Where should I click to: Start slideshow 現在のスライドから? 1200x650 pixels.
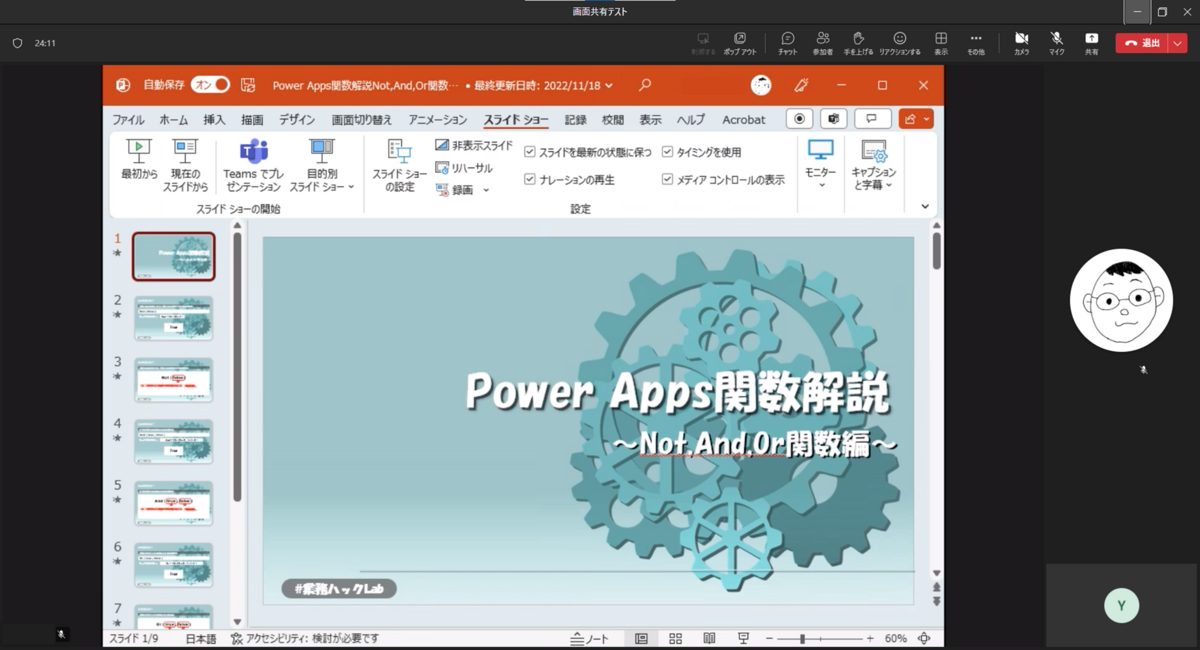point(186,165)
